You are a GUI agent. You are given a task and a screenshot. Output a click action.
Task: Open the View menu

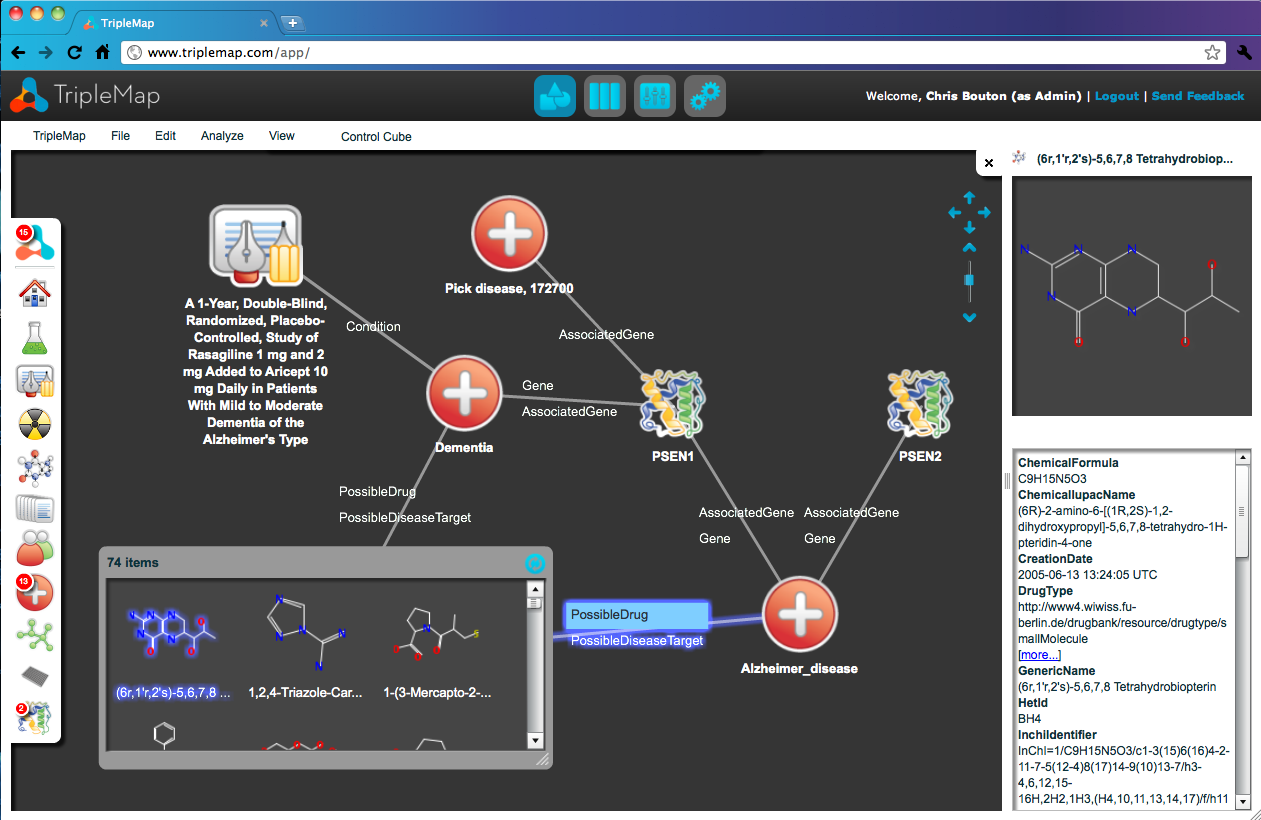(x=282, y=136)
